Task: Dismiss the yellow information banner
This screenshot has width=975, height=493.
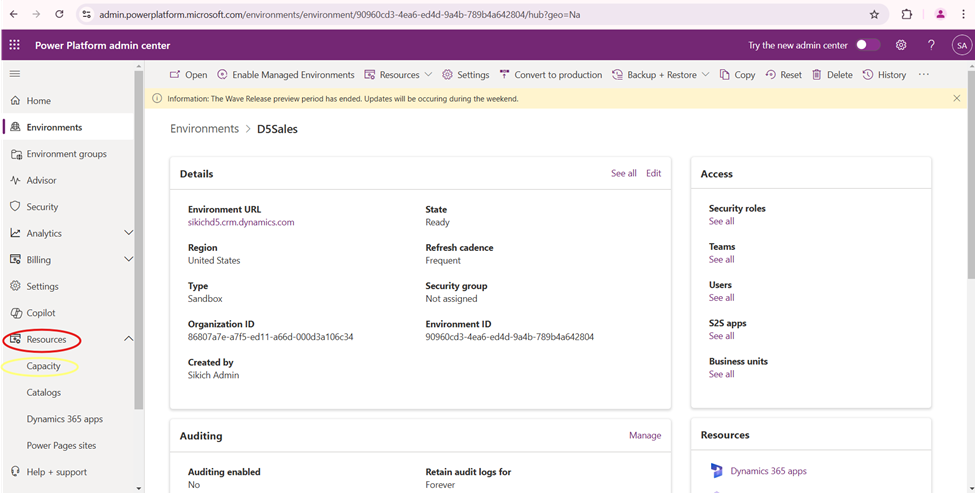Action: click(957, 98)
